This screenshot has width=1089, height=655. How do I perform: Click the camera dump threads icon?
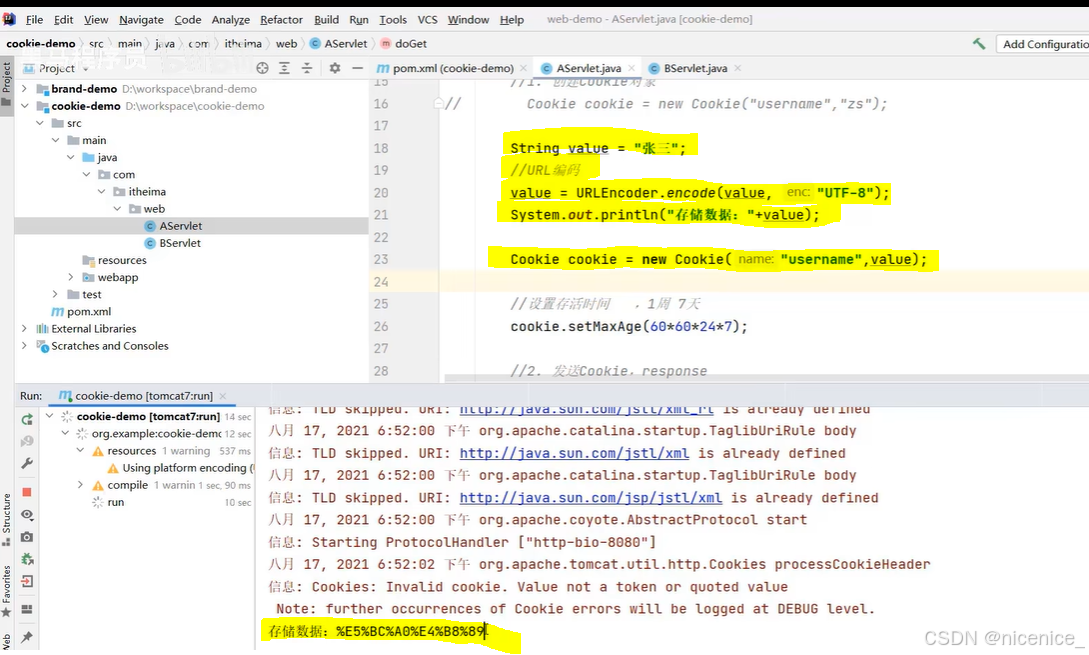(x=27, y=537)
